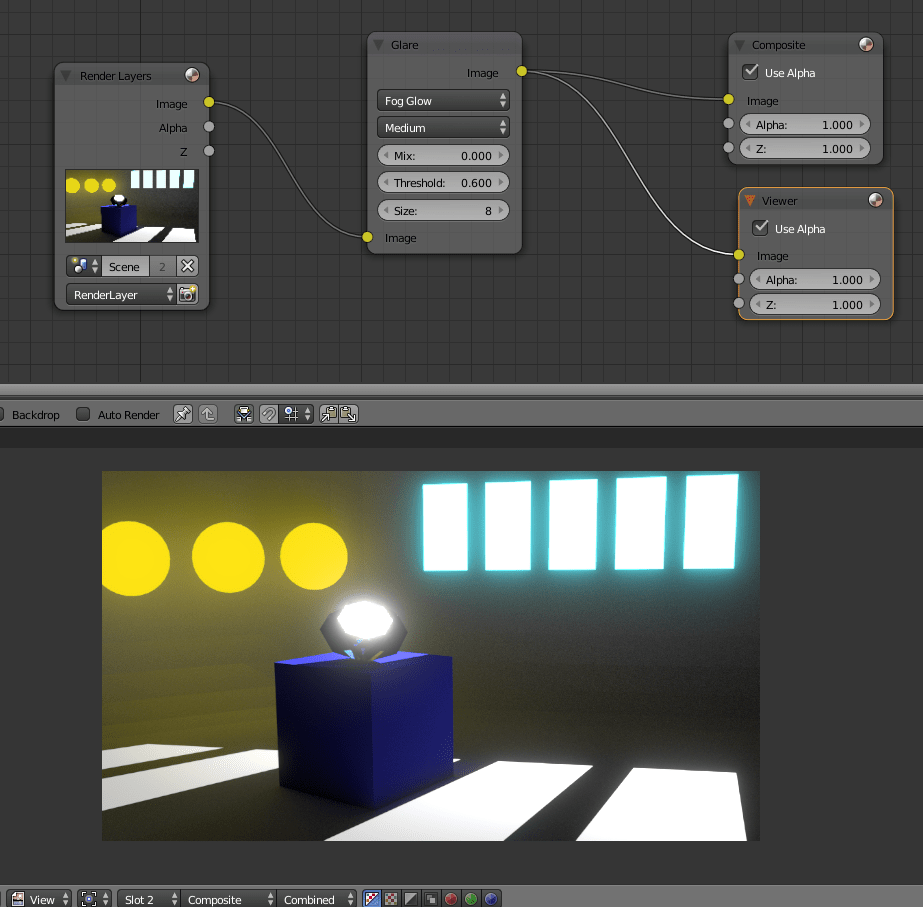The image size is (923, 907).
Task: Open the Slot 2 render slot selector
Action: pos(148,899)
